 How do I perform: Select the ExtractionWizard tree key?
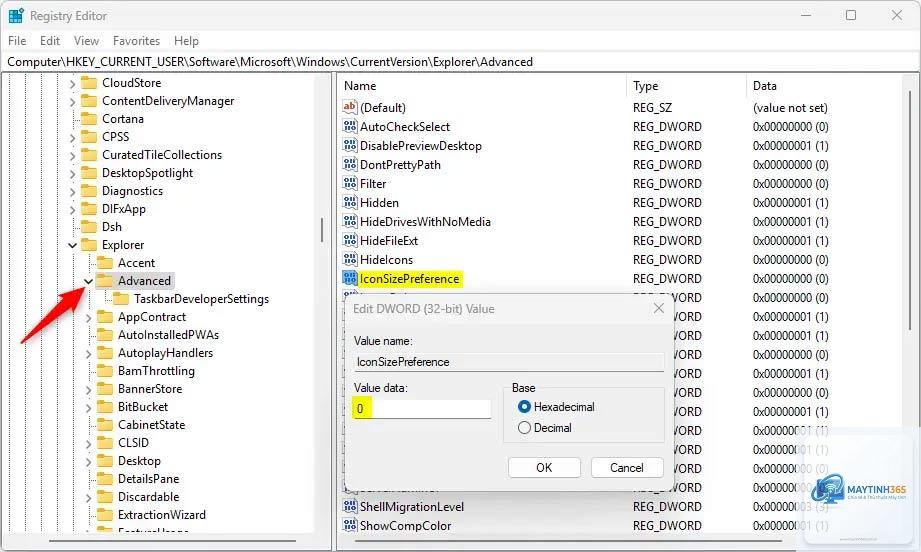162,515
